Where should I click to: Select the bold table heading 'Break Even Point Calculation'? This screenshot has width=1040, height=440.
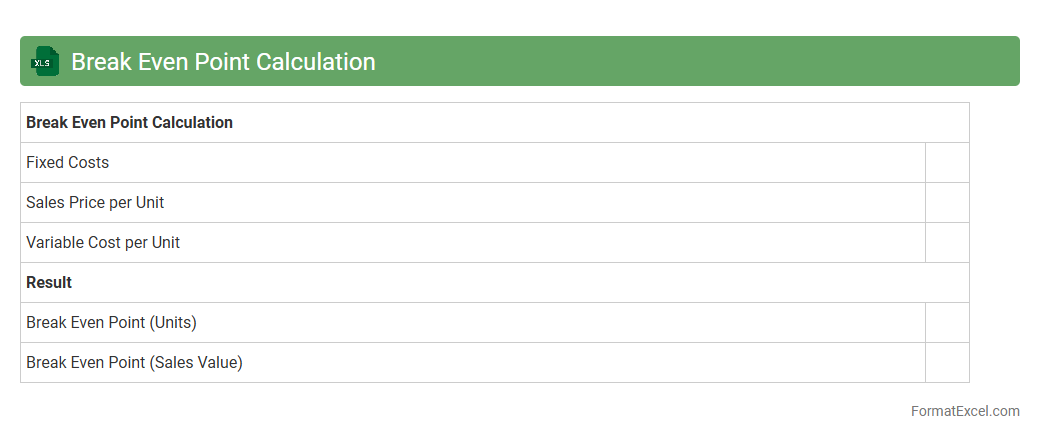[x=129, y=123]
